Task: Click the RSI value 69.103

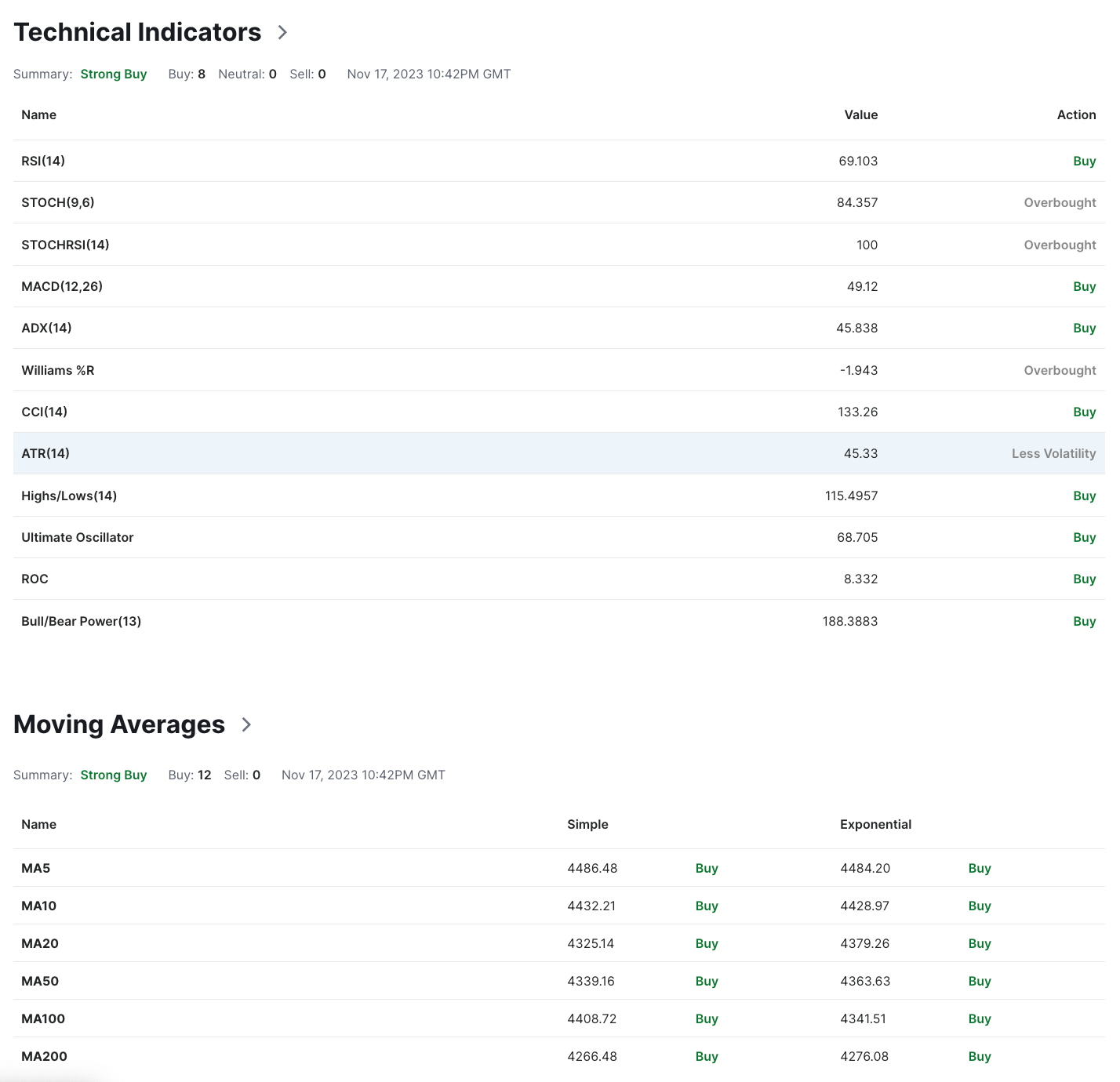Action: click(858, 161)
